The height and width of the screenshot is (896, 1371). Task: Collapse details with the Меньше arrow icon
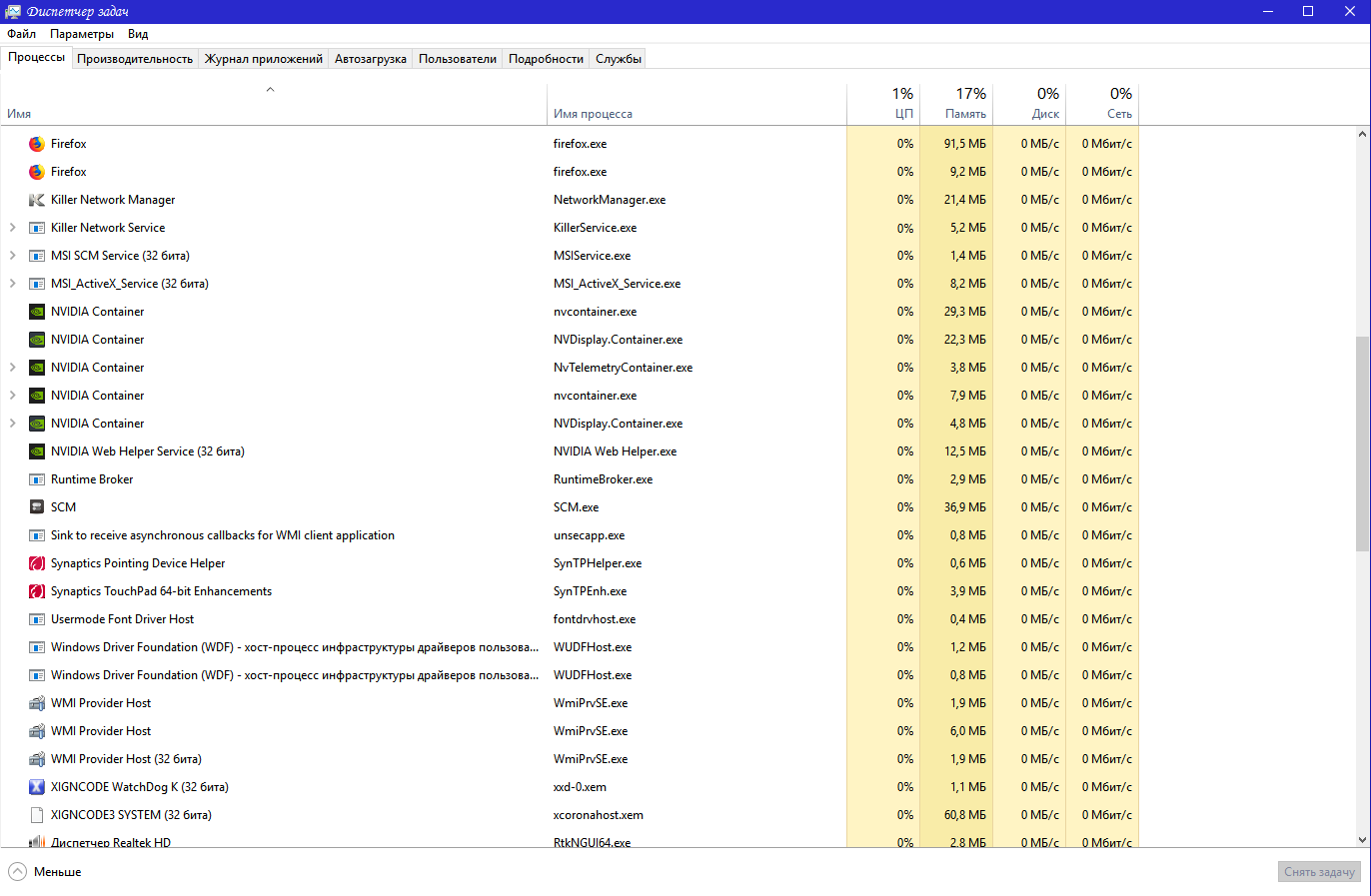pyautogui.click(x=17, y=872)
